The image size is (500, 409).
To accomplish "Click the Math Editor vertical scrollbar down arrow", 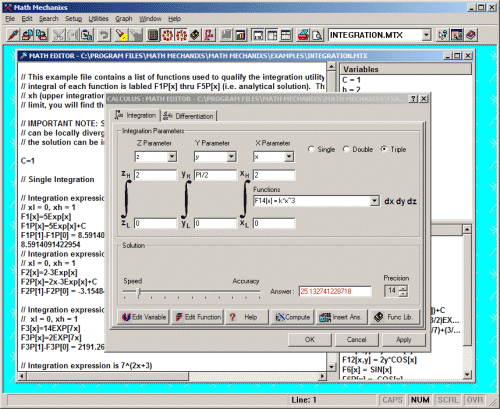I will pyautogui.click(x=331, y=367).
